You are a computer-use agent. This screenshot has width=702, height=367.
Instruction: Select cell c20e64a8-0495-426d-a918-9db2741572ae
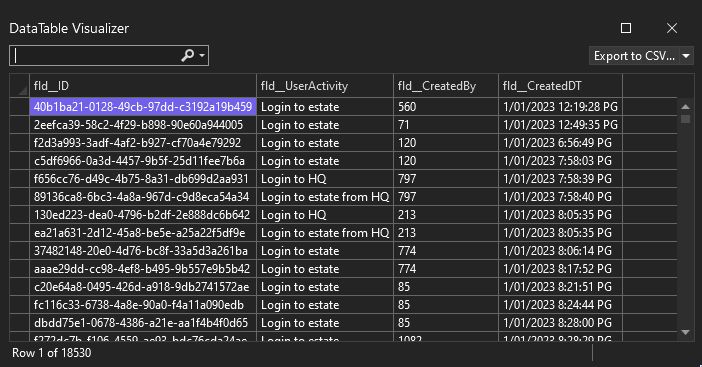point(143,287)
